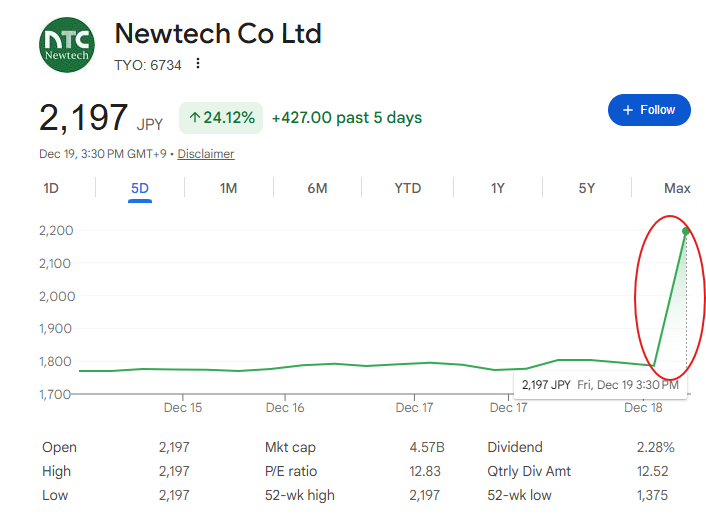Image resolution: width=706 pixels, height=531 pixels.
Task: Click the green 24.12% change badge
Action: [x=221, y=118]
